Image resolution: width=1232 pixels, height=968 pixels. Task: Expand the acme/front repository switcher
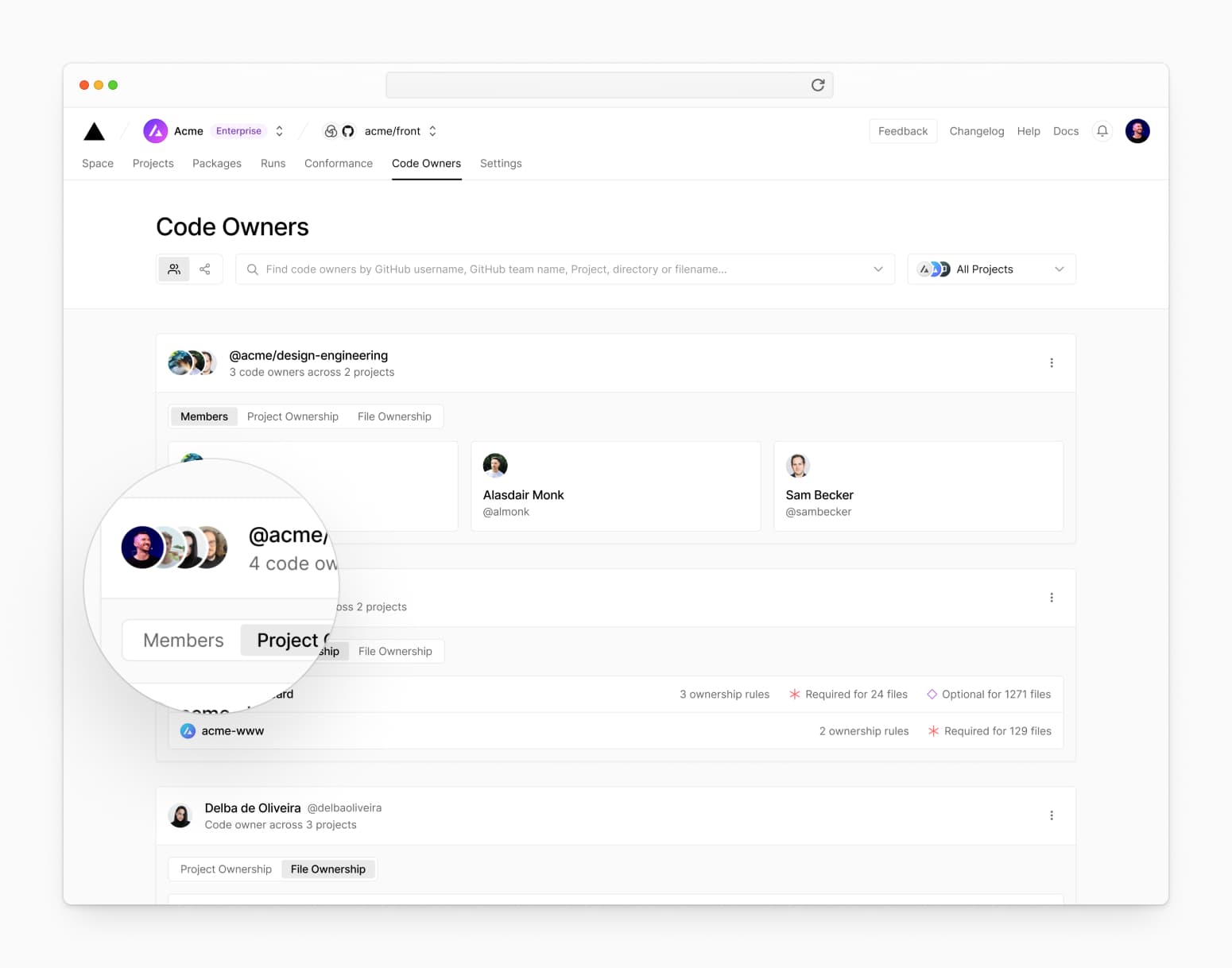coord(432,131)
